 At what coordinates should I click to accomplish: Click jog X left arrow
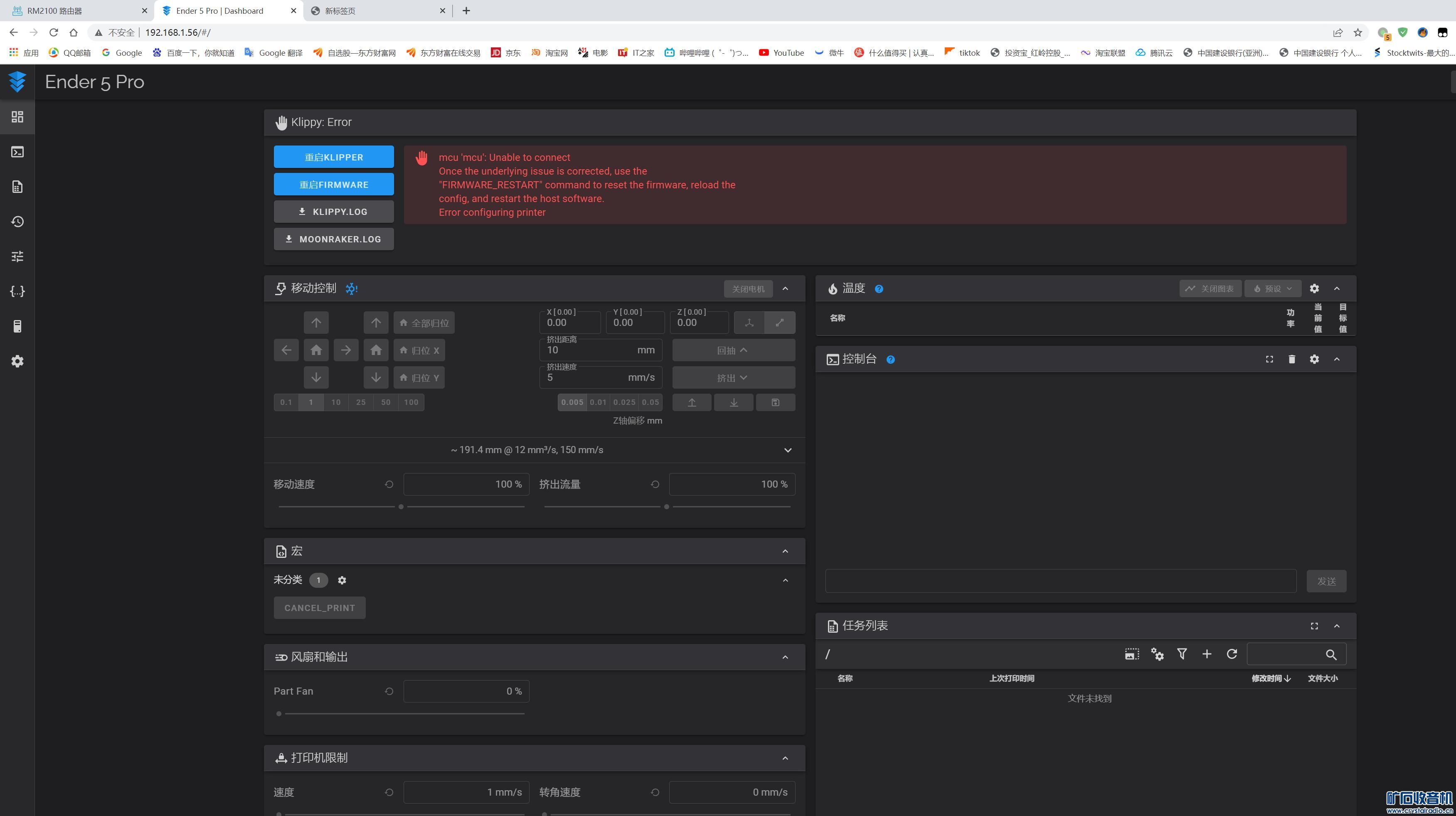(x=286, y=350)
